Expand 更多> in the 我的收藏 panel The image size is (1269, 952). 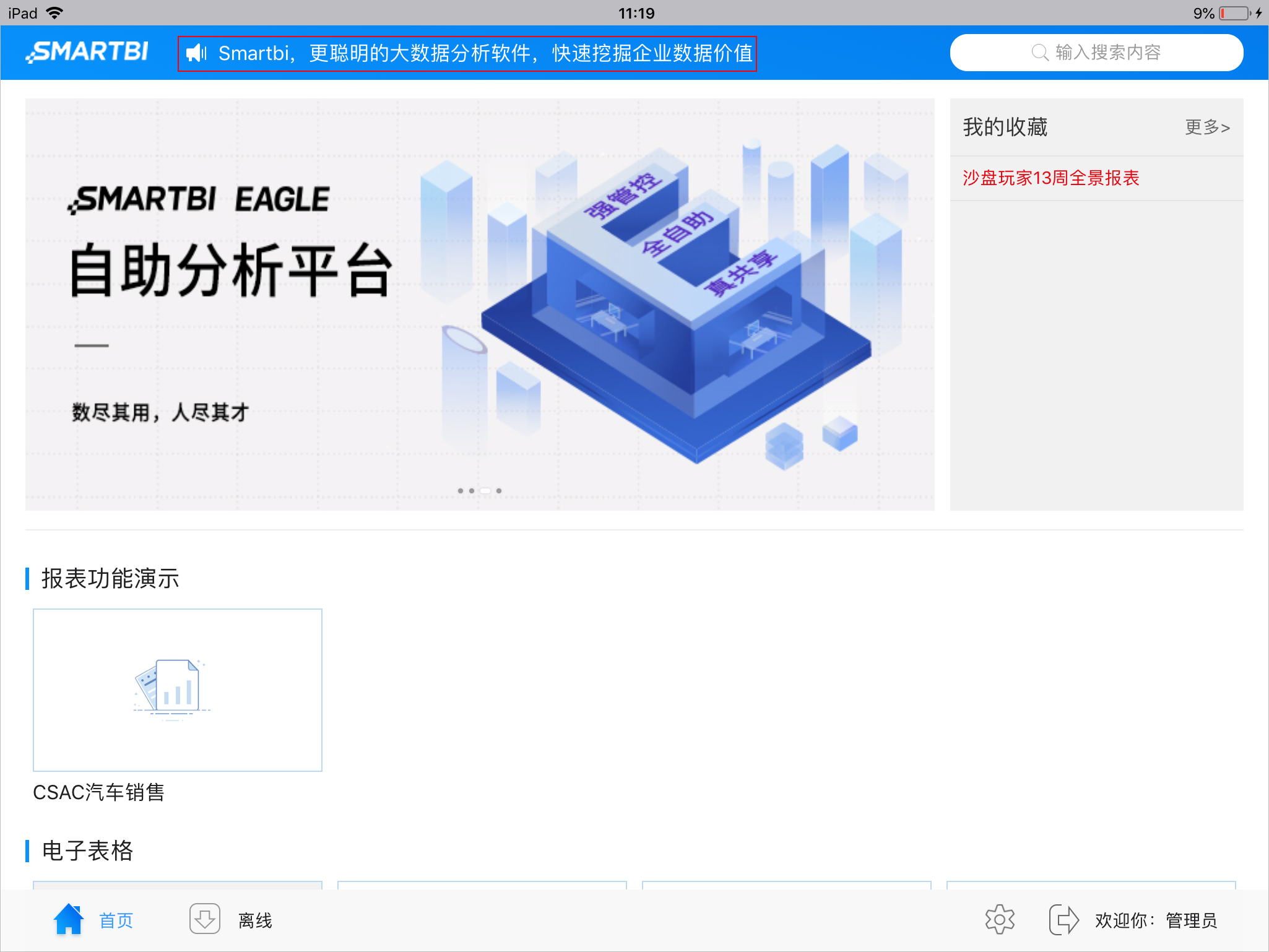coord(1207,127)
